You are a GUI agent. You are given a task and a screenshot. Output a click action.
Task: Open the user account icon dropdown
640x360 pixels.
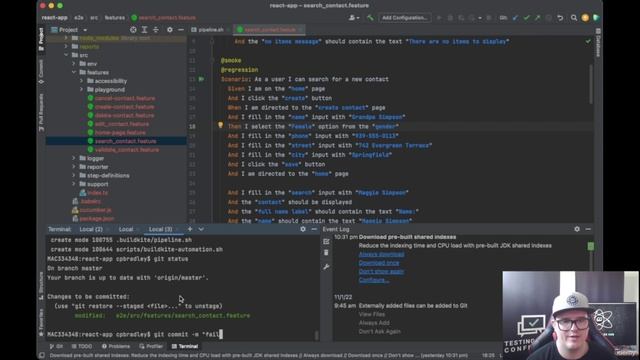(353, 18)
